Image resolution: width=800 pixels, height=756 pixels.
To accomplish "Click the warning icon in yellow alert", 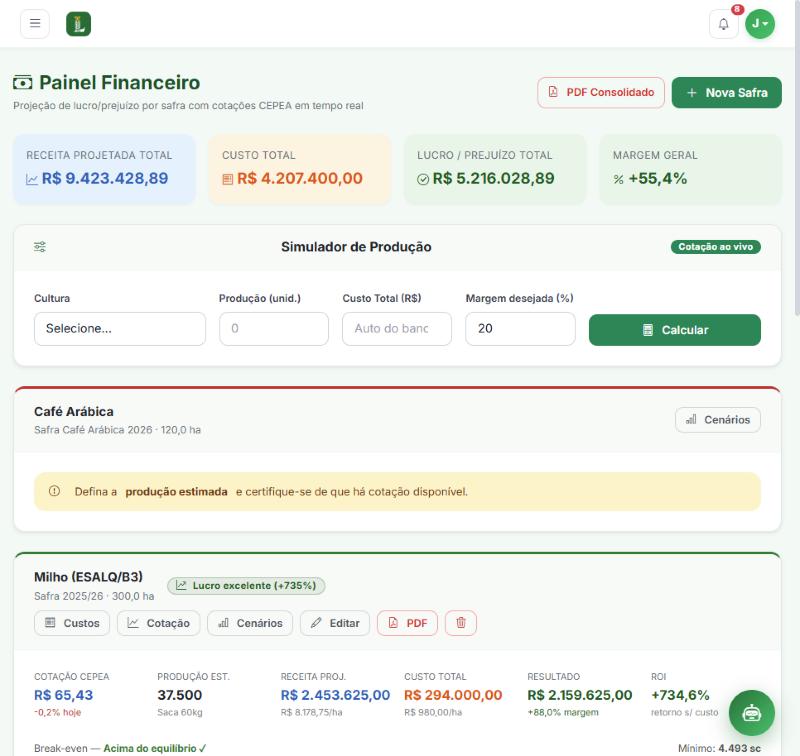I will point(54,491).
